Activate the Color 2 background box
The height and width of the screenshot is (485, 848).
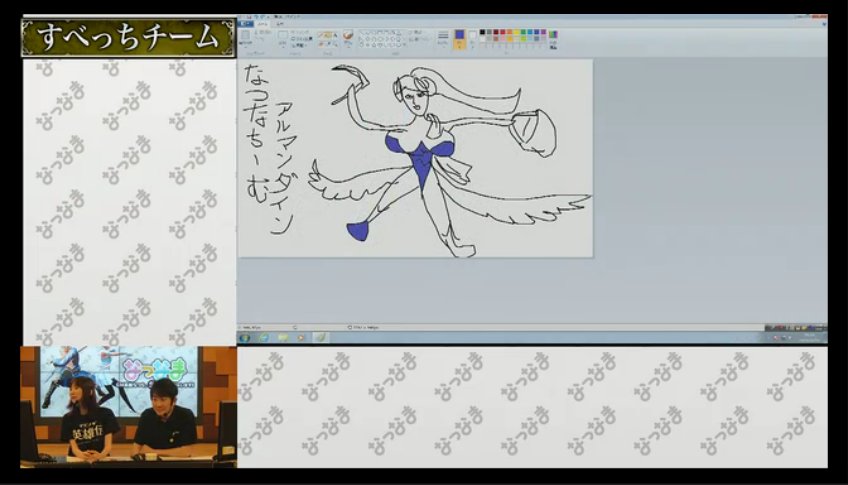click(473, 37)
